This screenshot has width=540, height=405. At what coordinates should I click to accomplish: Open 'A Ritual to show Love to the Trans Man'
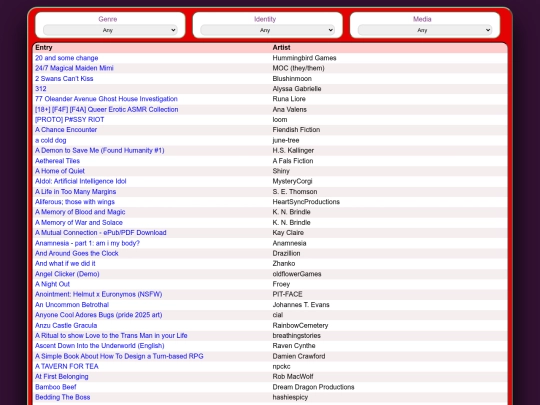pos(111,335)
